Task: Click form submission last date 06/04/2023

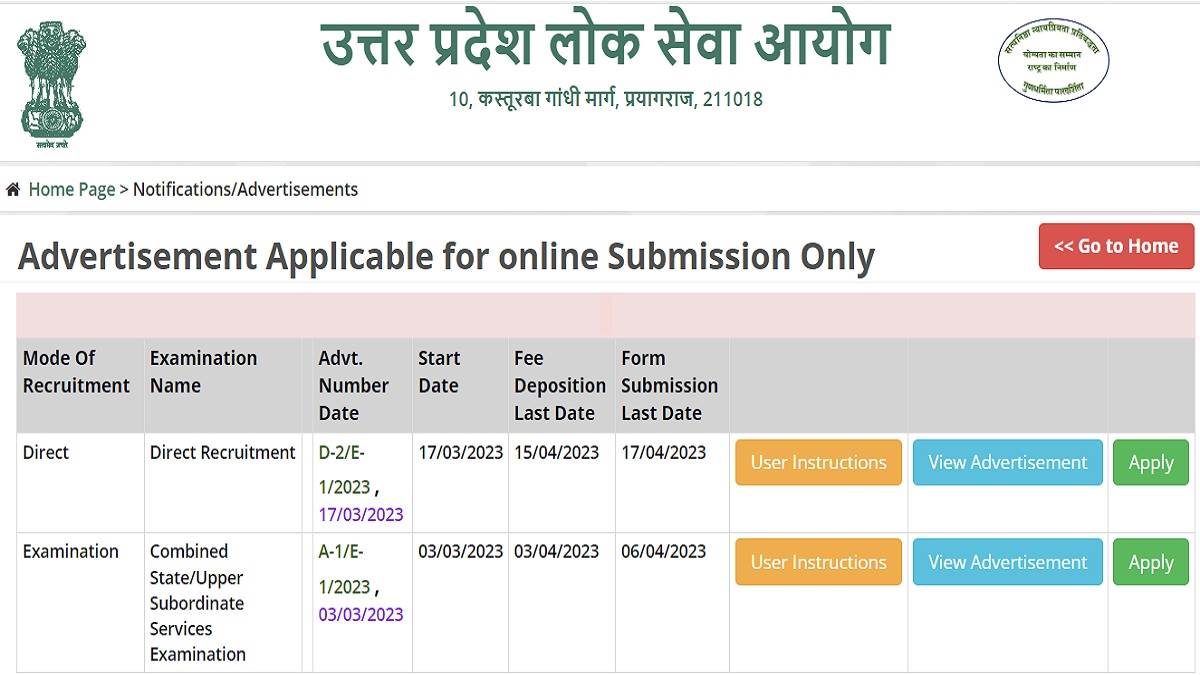Action: coord(663,551)
